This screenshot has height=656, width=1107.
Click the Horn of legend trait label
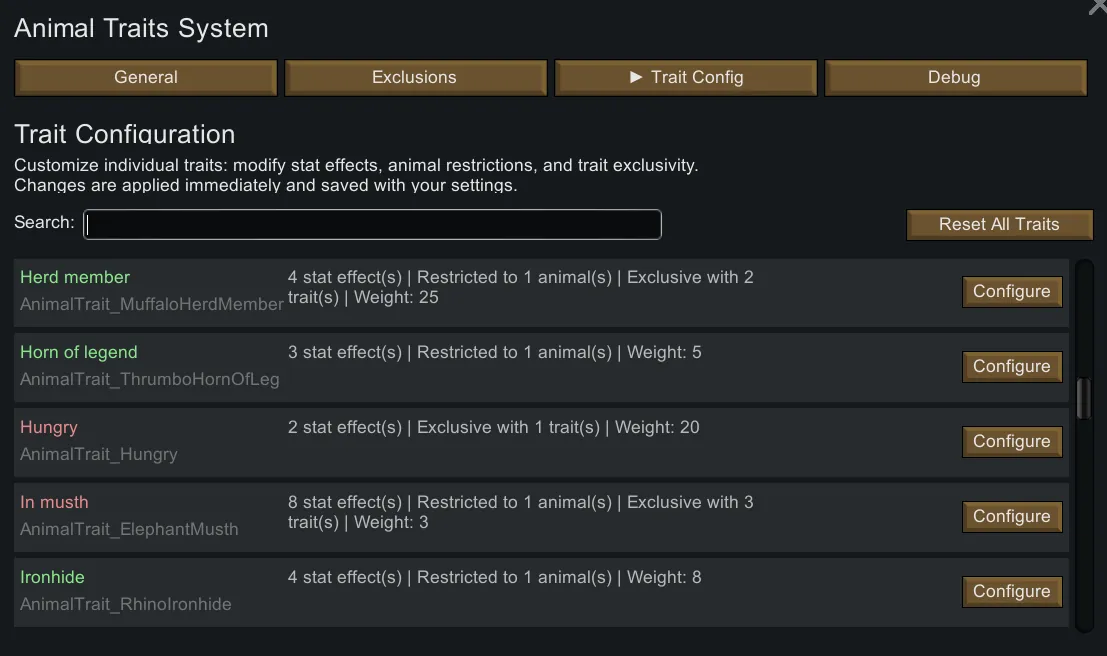(79, 352)
